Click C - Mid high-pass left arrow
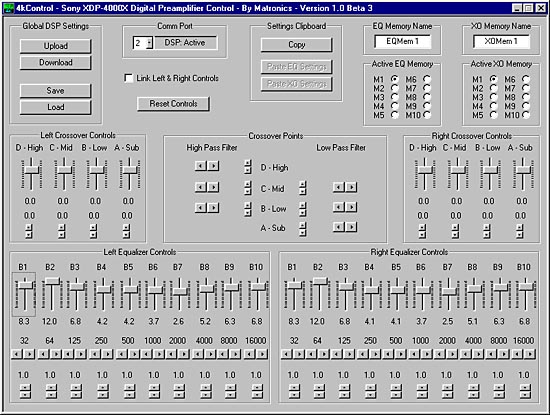 pyautogui.click(x=200, y=187)
